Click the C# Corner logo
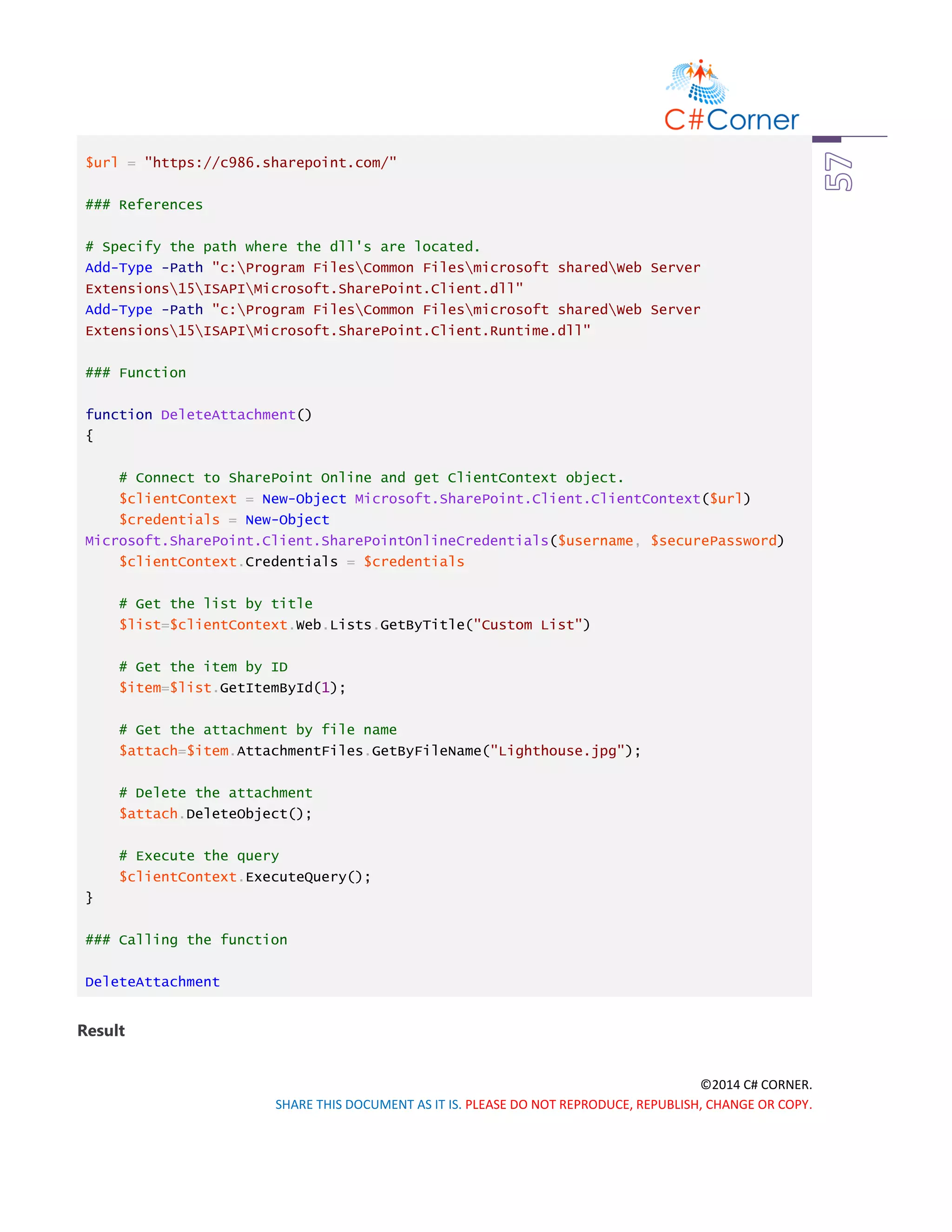This screenshot has width=952, height=1232. (732, 95)
